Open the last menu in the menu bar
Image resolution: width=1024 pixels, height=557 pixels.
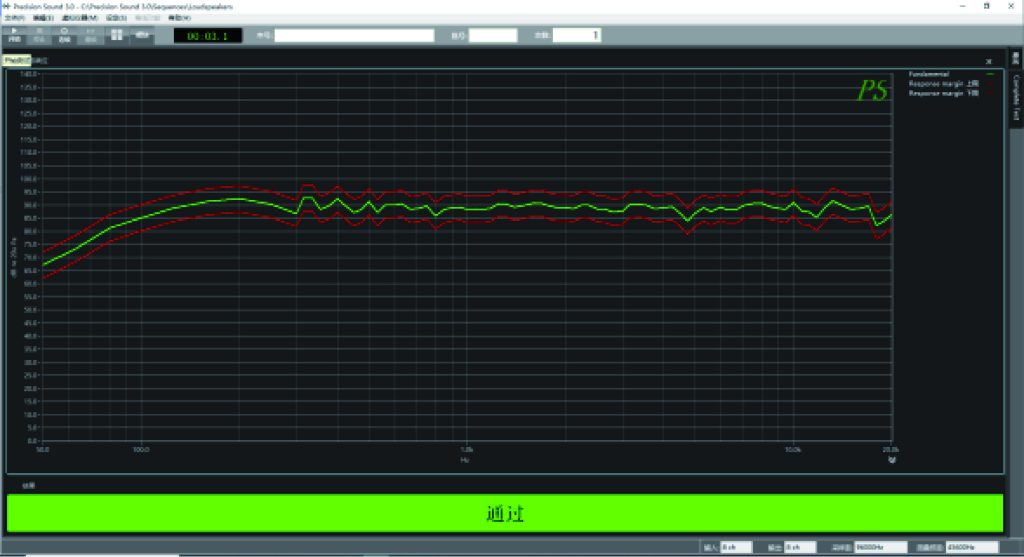(179, 18)
